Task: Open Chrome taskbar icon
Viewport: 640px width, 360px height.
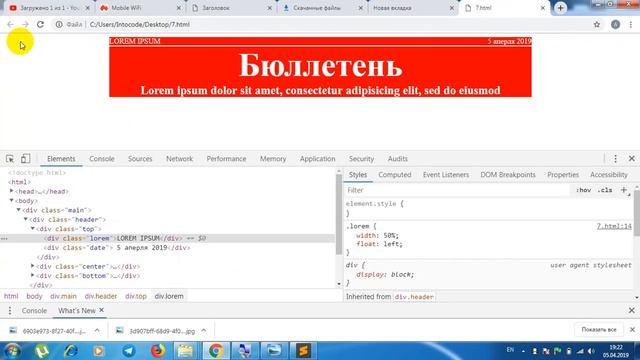Action: (216, 351)
